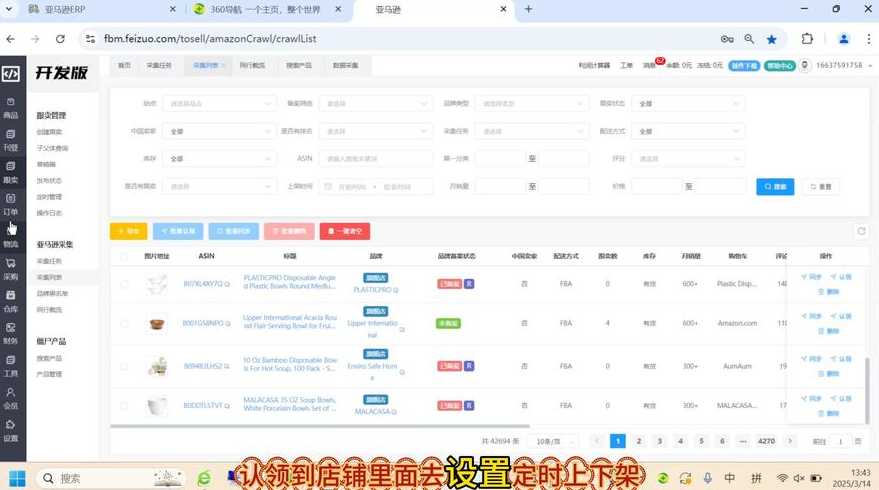
Task: Tick the checkbox for the 10 Oz Bamboo row
Action: click(124, 366)
